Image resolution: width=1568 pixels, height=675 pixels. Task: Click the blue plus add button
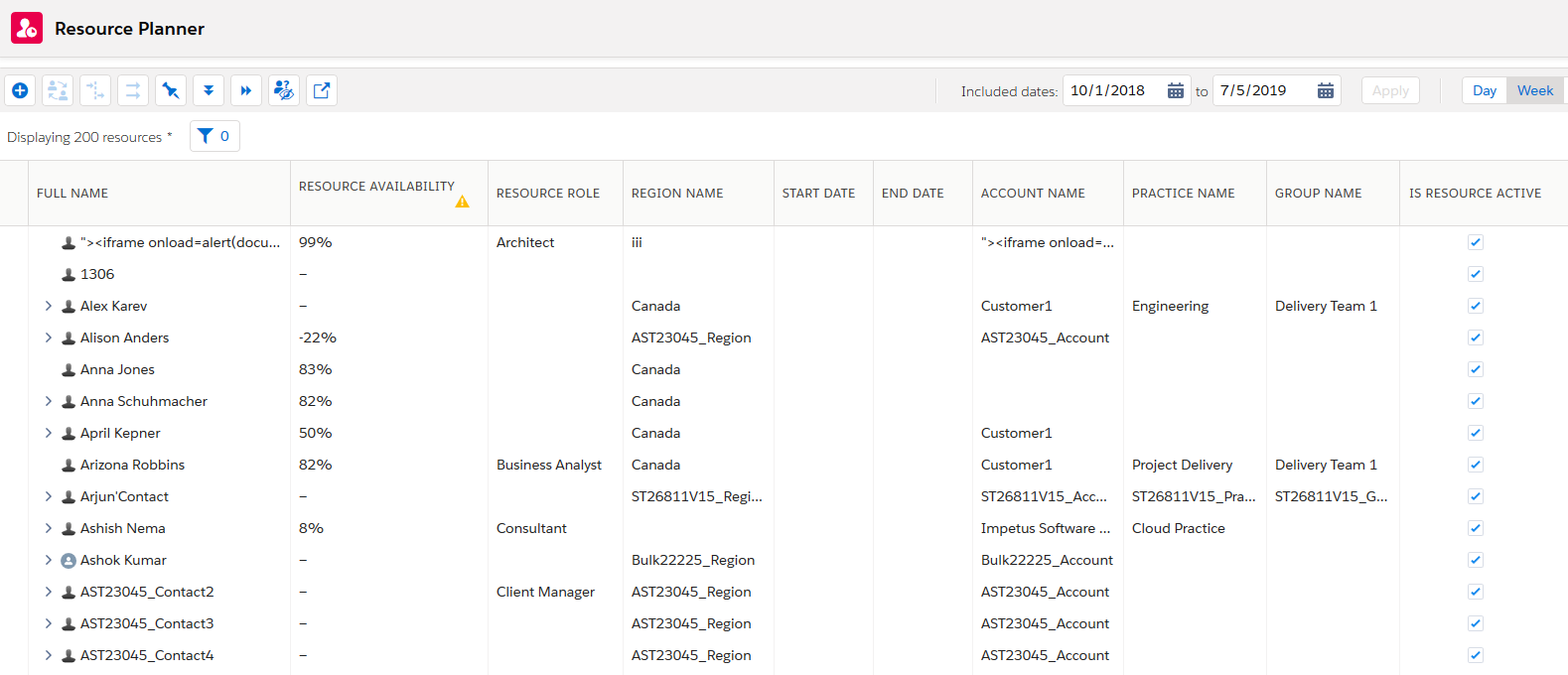click(x=20, y=90)
